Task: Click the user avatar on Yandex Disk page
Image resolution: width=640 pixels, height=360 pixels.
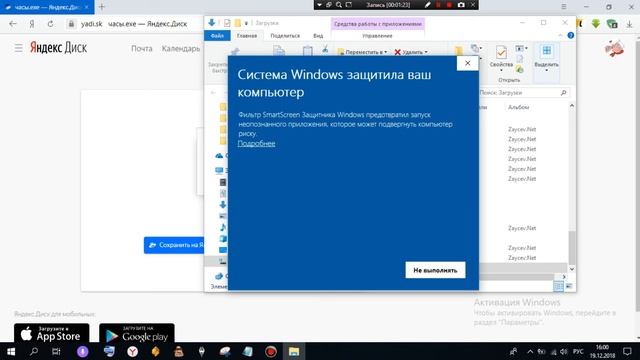Action: click(x=615, y=48)
